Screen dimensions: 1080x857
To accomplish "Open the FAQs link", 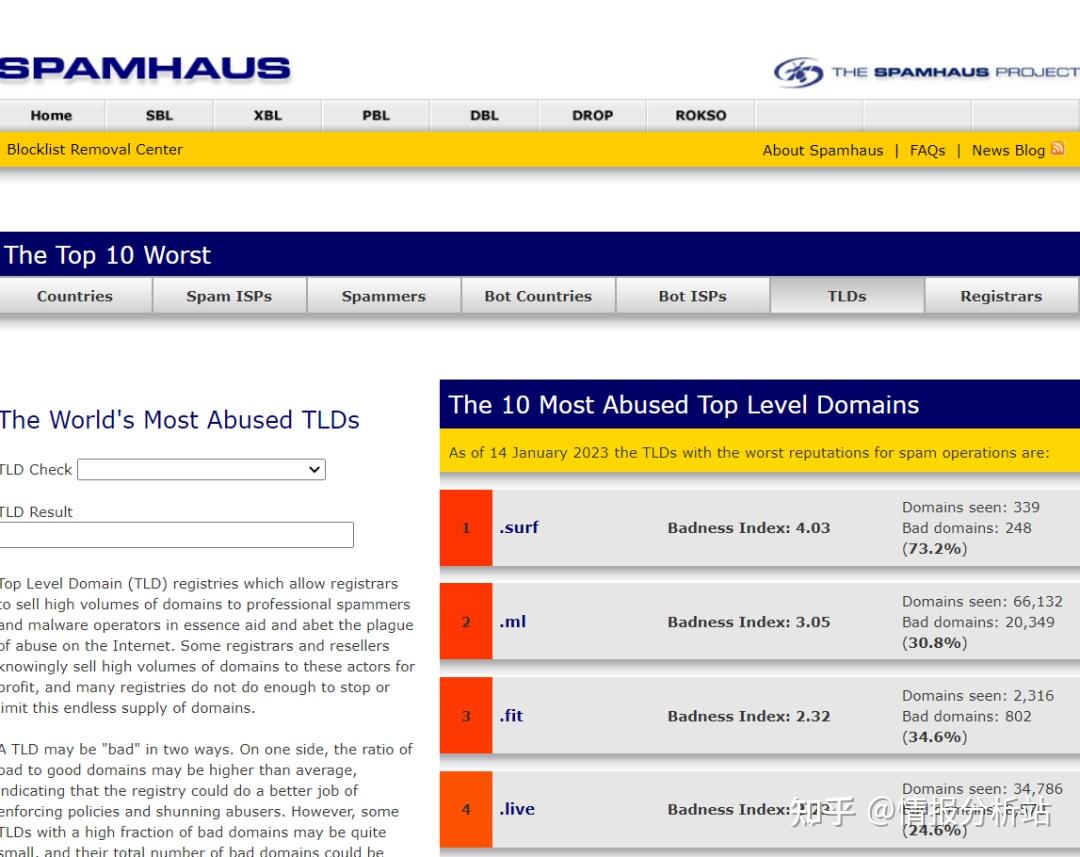I will tap(927, 150).
